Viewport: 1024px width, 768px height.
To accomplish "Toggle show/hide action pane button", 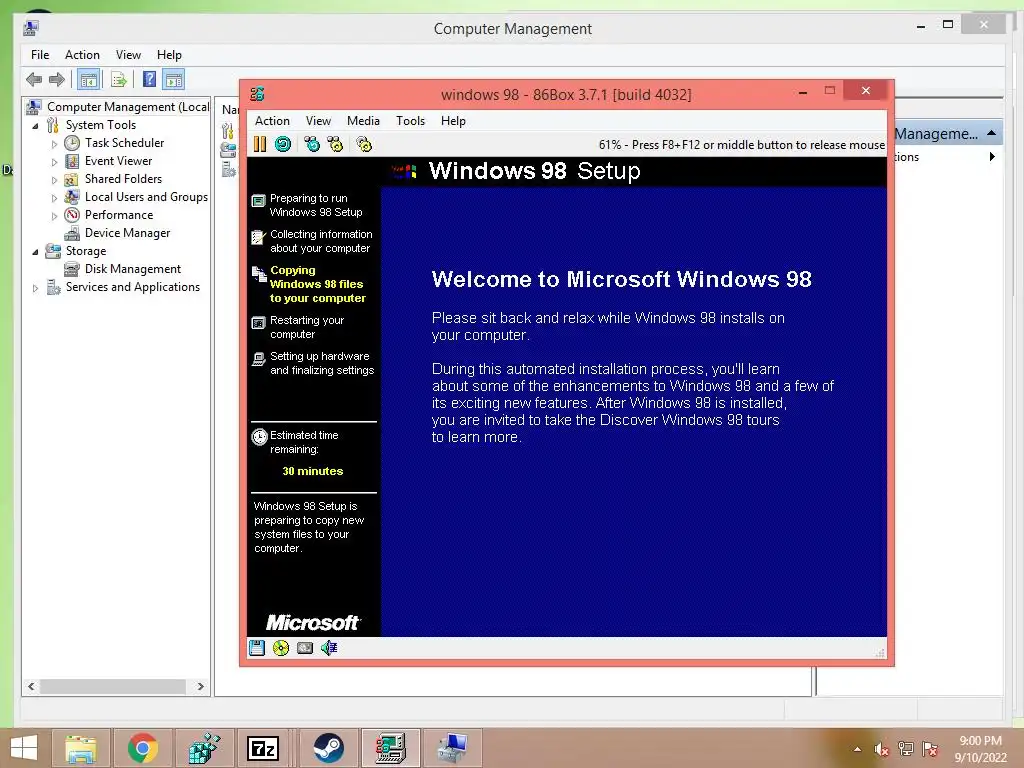I will [174, 80].
